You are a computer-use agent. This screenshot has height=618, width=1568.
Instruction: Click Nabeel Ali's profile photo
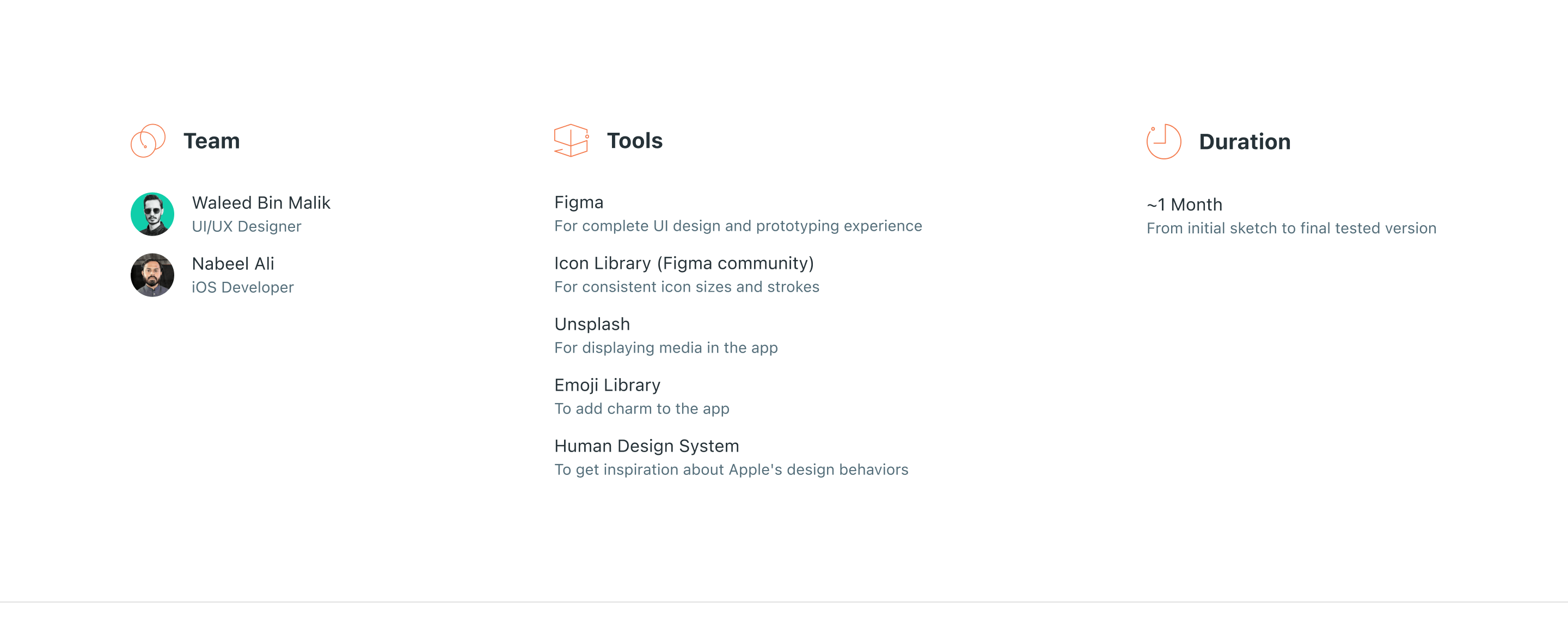(x=152, y=275)
